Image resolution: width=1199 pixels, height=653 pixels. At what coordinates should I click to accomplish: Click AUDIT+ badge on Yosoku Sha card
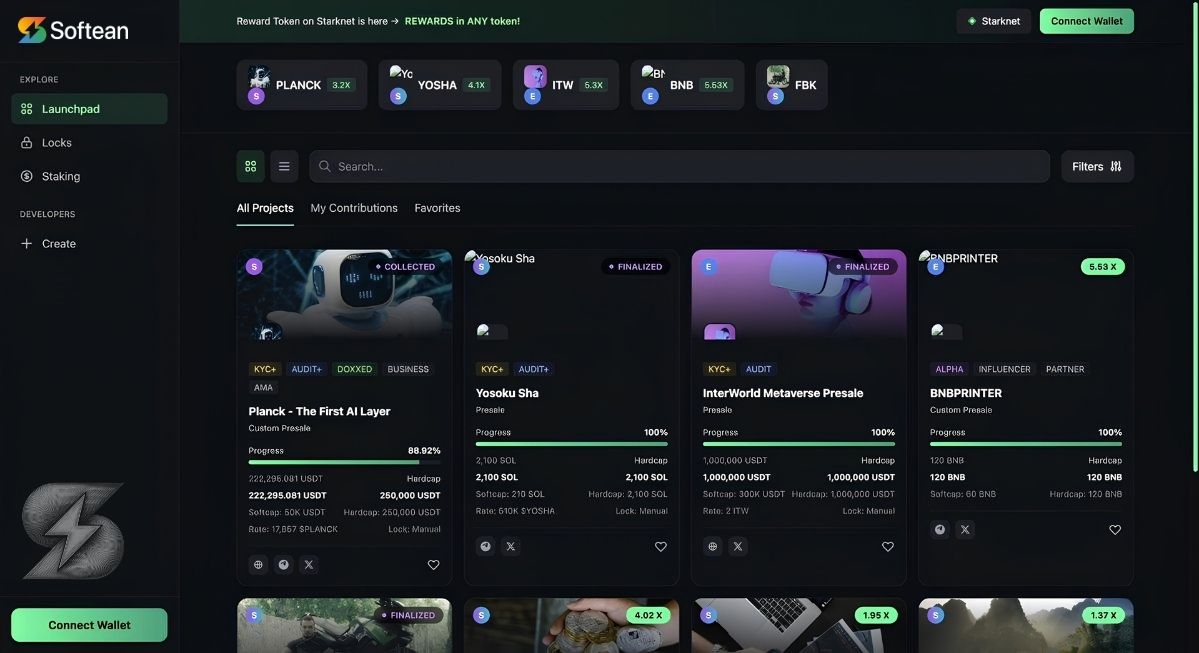click(x=534, y=369)
